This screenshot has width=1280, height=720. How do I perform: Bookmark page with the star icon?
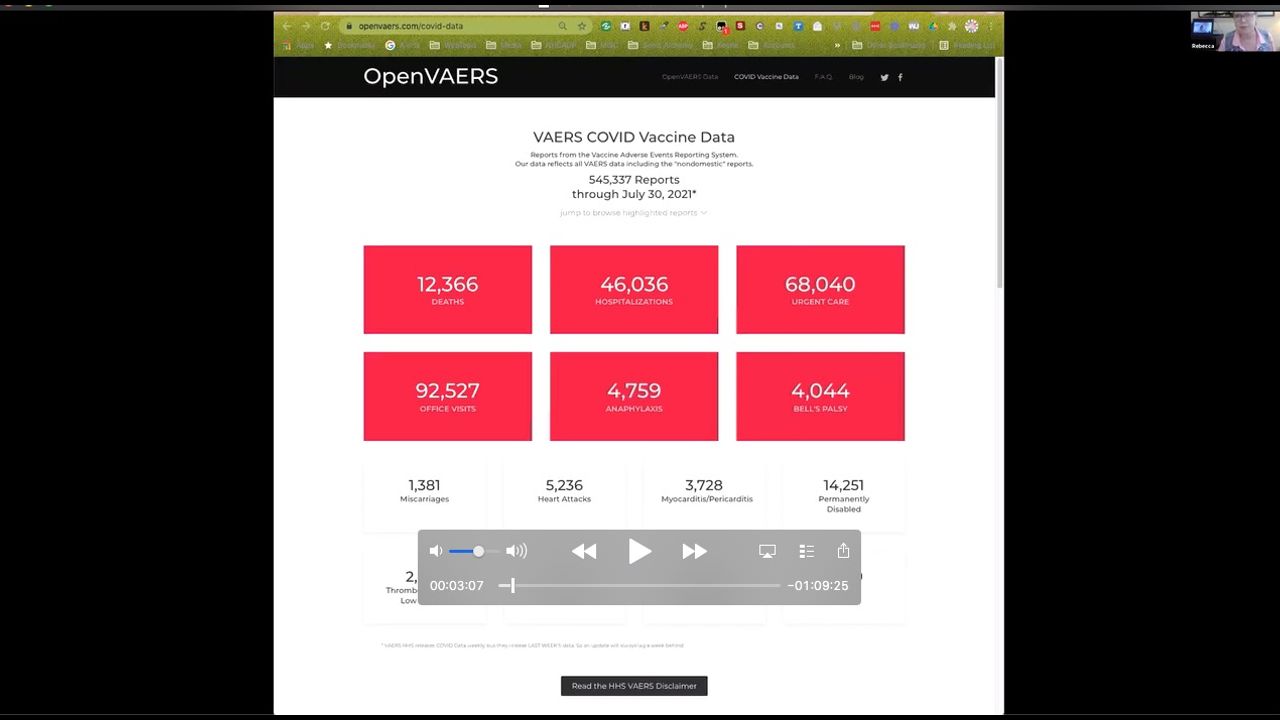tap(582, 26)
